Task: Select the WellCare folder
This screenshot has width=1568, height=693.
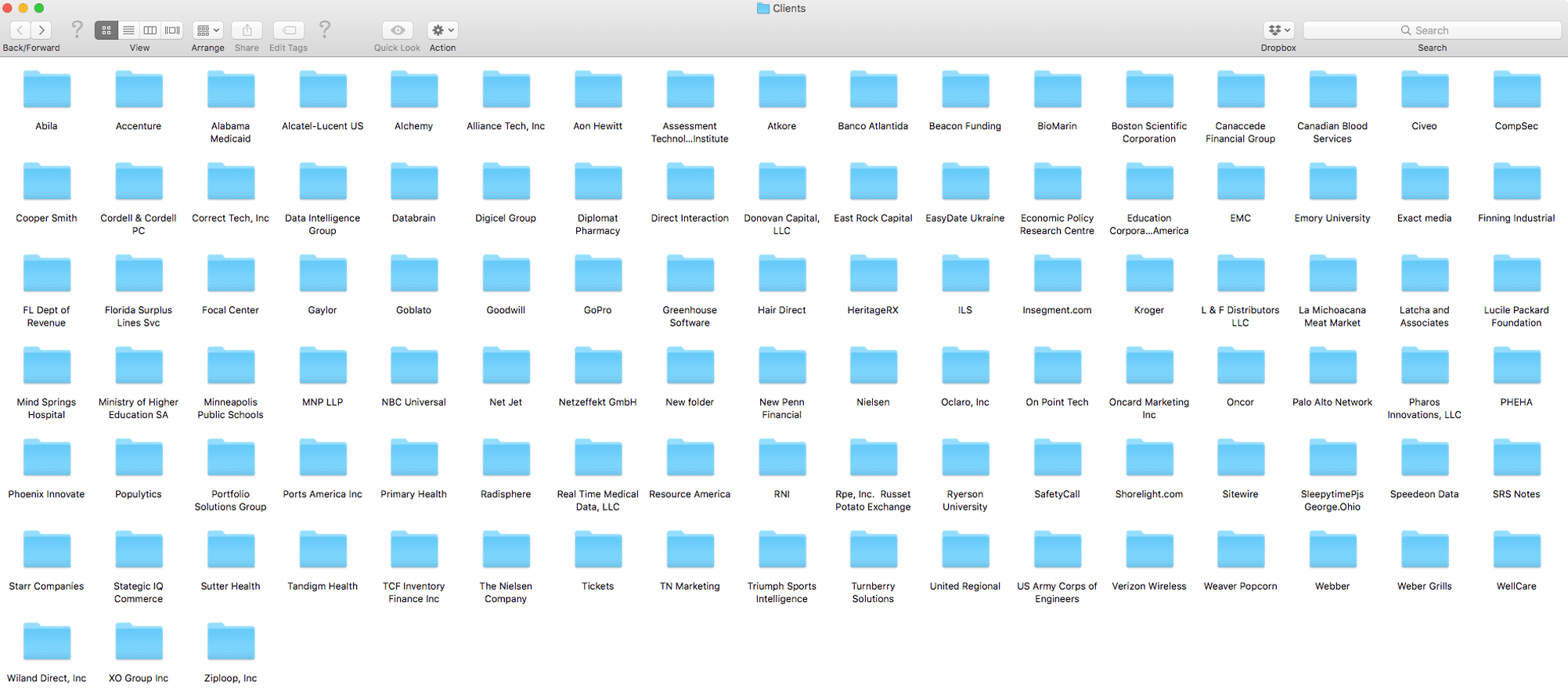Action: [x=1516, y=550]
